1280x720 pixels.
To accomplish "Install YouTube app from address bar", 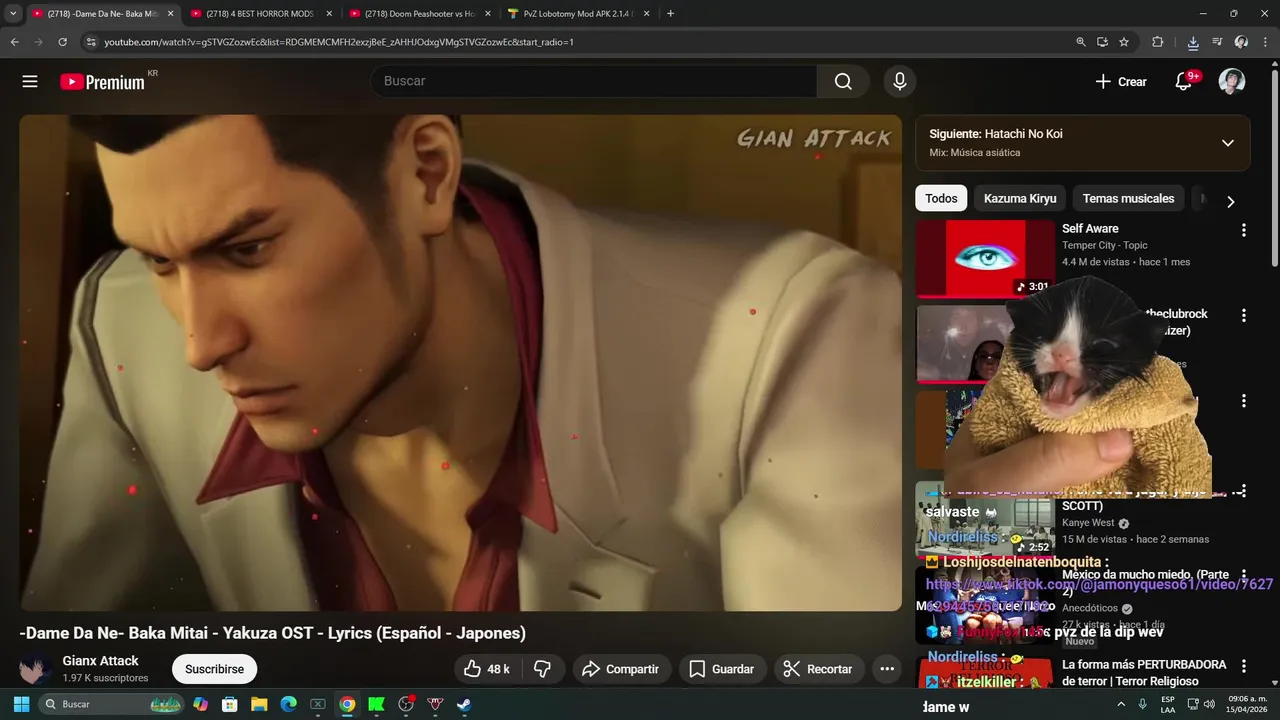I will pos(1102,42).
